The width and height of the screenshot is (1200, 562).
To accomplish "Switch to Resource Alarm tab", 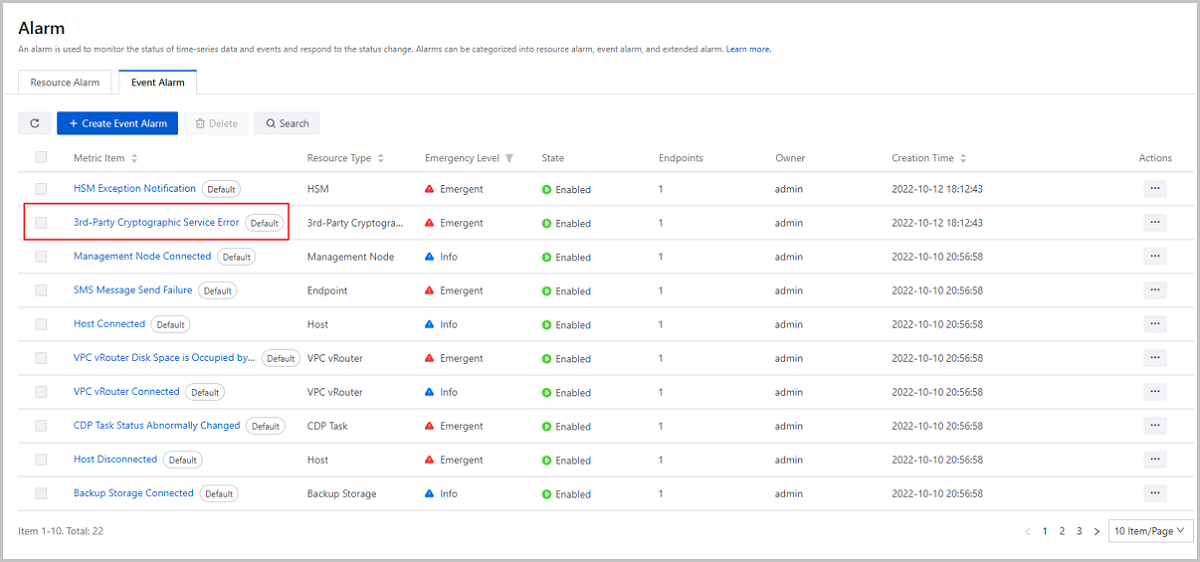I will coord(65,82).
